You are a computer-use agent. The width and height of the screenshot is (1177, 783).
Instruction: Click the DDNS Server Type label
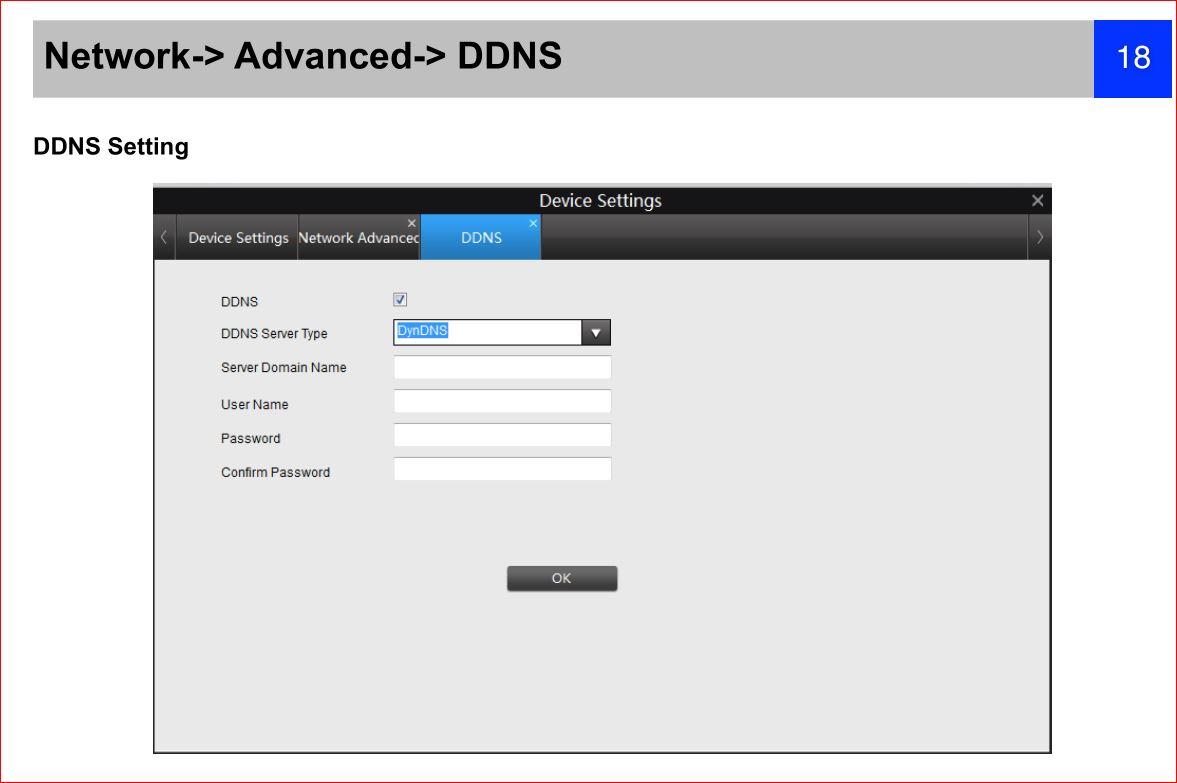[x=274, y=334]
